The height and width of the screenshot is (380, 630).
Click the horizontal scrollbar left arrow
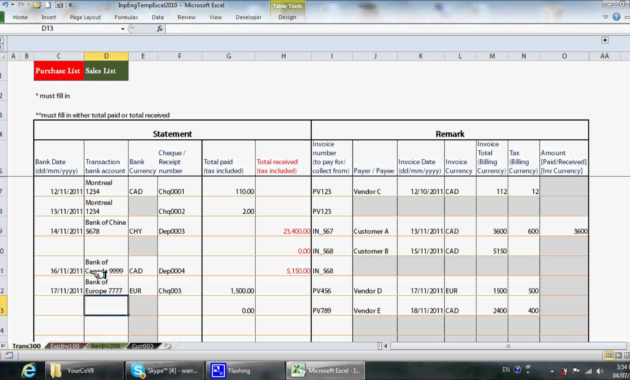(385, 346)
